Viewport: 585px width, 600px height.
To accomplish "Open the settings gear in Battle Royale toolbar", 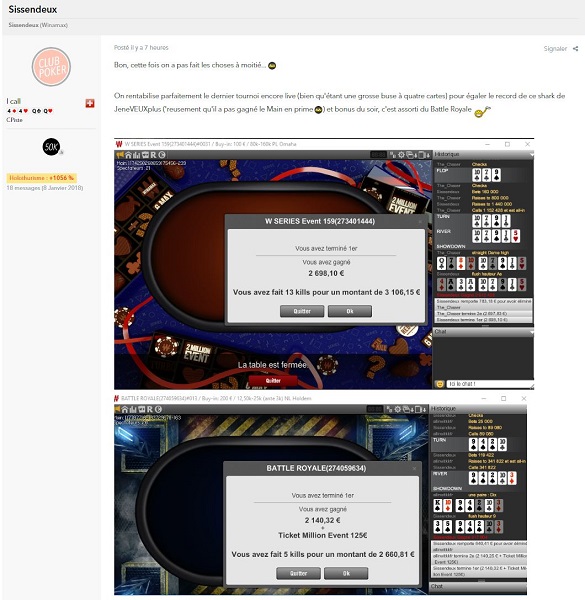I will pyautogui.click(x=398, y=409).
